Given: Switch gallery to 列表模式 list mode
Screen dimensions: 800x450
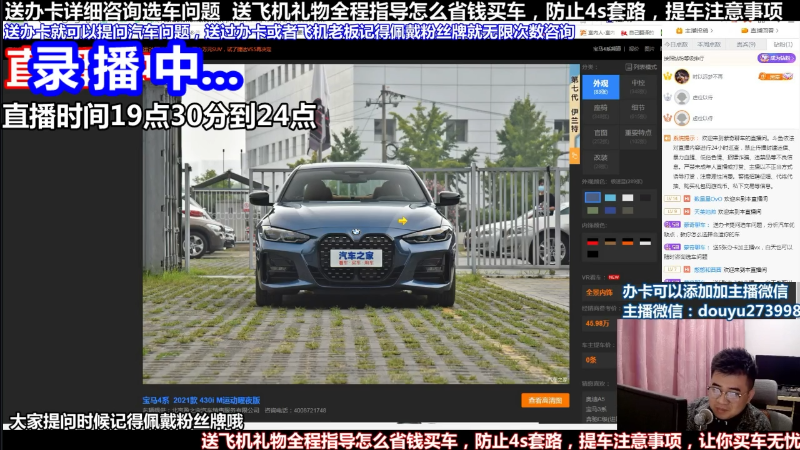Looking at the screenshot, I should [x=641, y=67].
